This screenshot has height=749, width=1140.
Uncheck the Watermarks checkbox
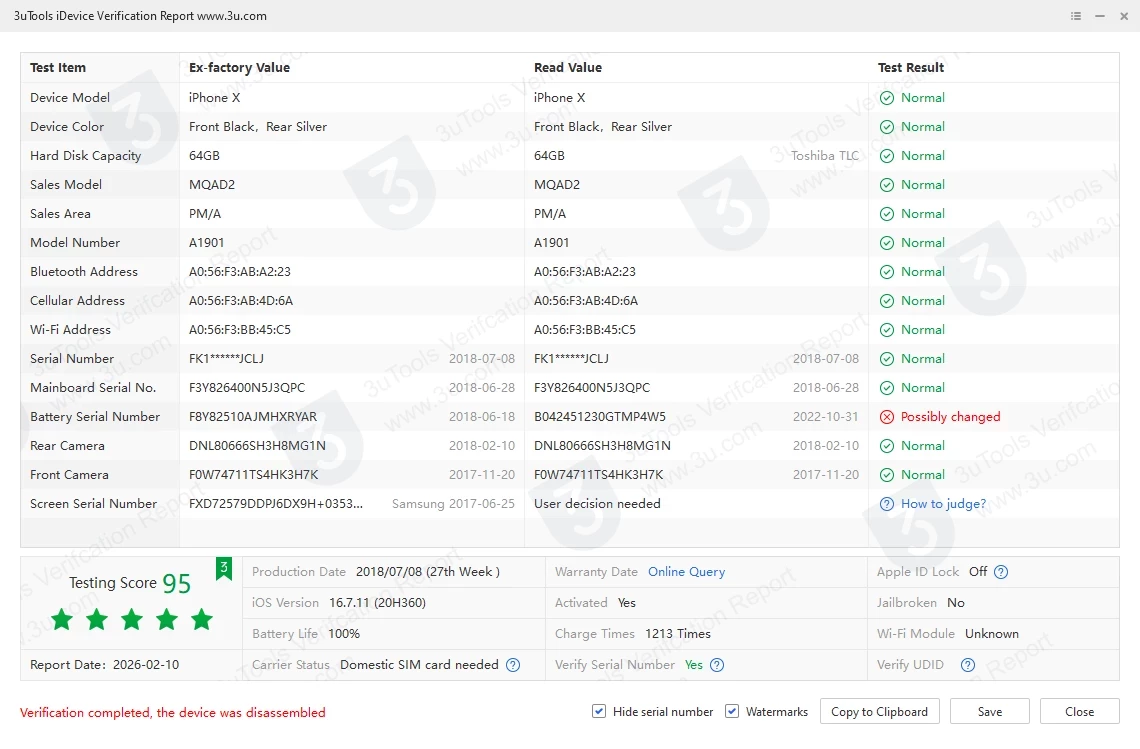732,712
